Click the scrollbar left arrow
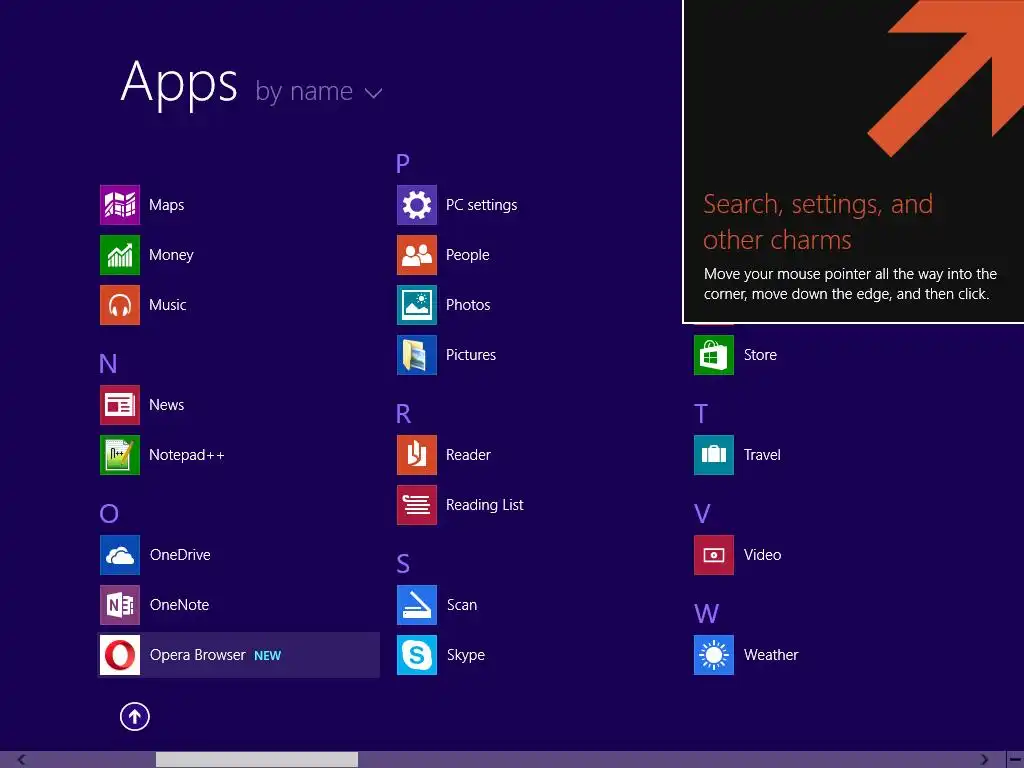 pyautogui.click(x=22, y=760)
